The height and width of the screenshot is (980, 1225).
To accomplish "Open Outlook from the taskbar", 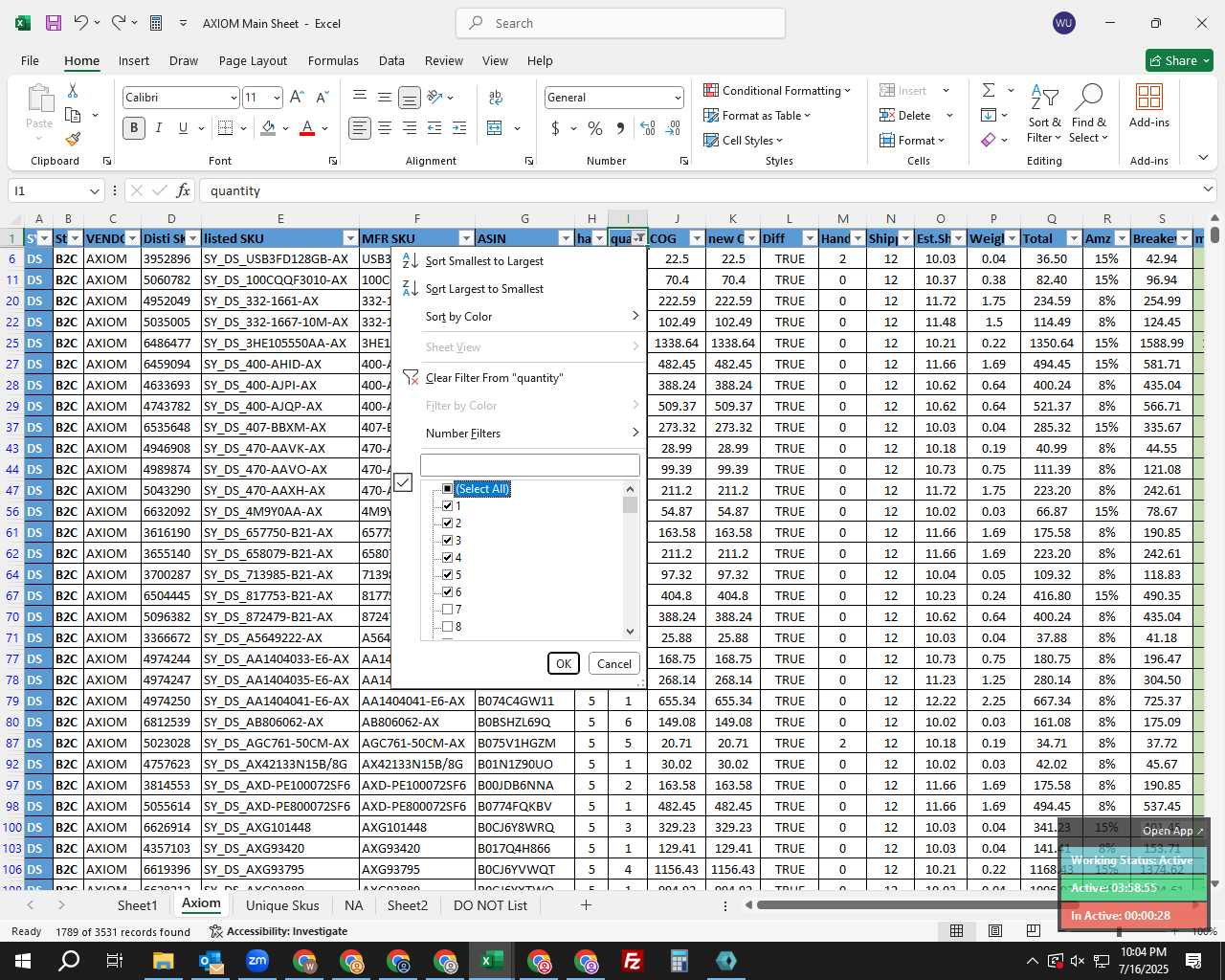I will (211, 961).
